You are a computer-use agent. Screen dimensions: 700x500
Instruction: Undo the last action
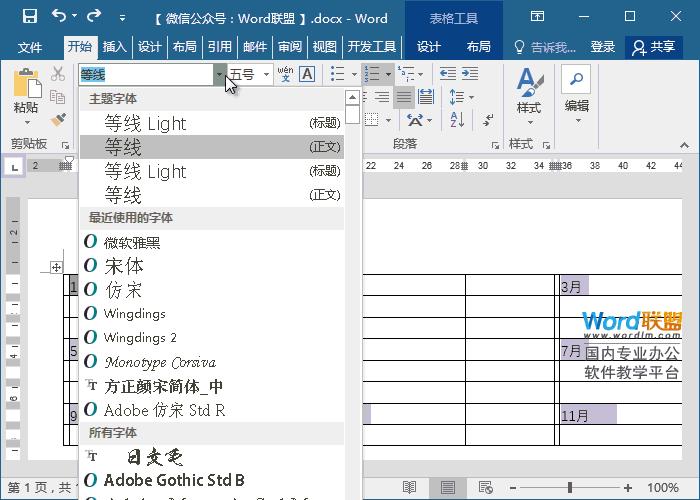click(x=58, y=16)
